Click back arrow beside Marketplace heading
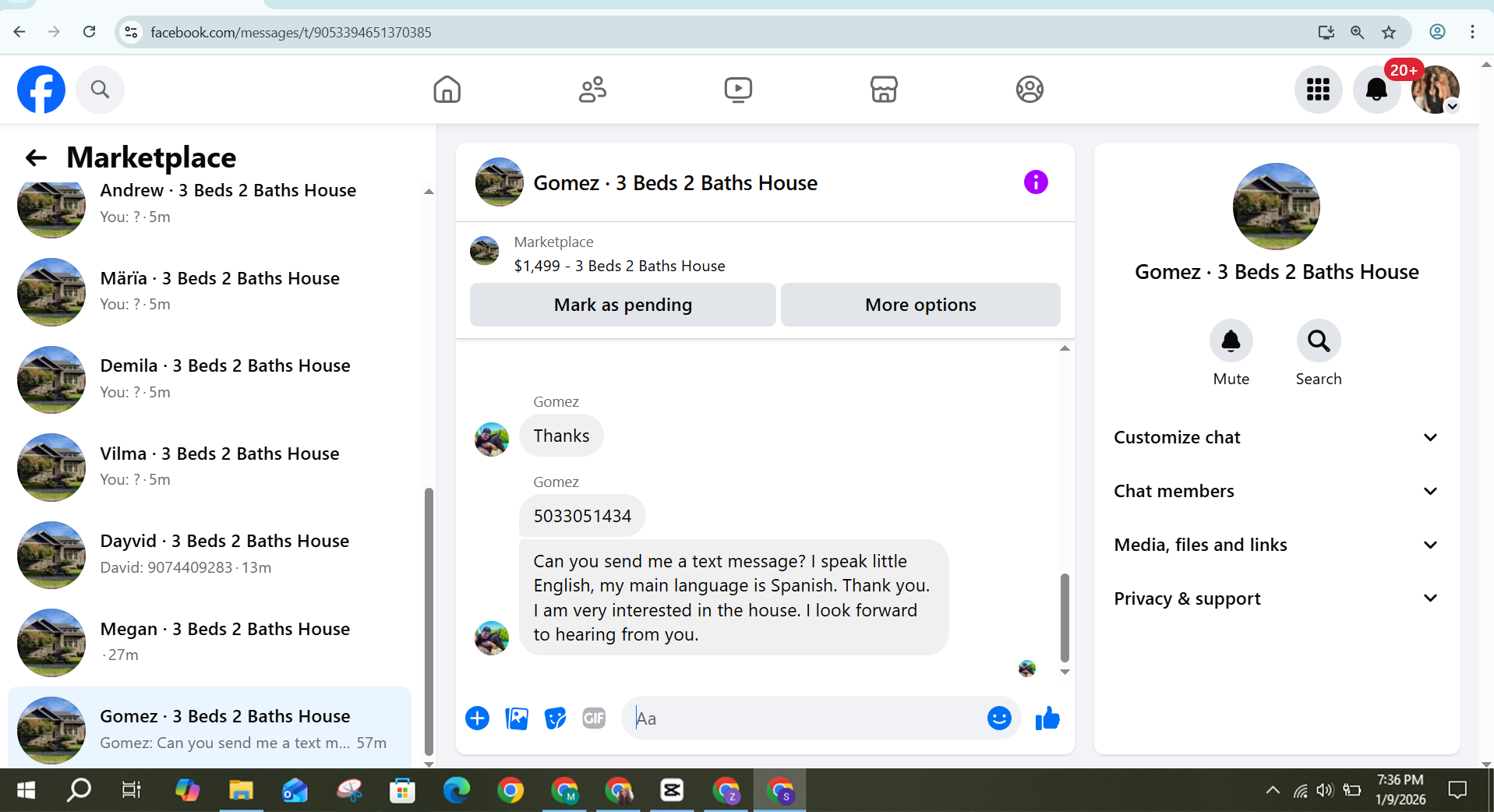This screenshot has width=1494, height=812. 36,158
